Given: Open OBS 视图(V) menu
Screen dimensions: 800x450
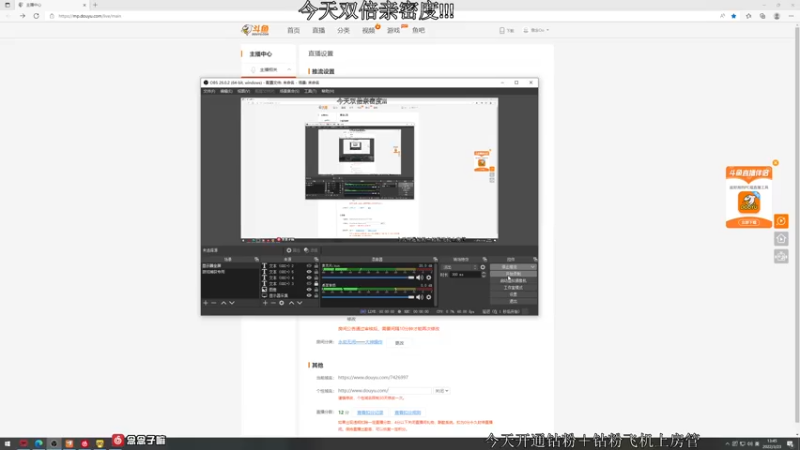Looking at the screenshot, I should [x=243, y=91].
